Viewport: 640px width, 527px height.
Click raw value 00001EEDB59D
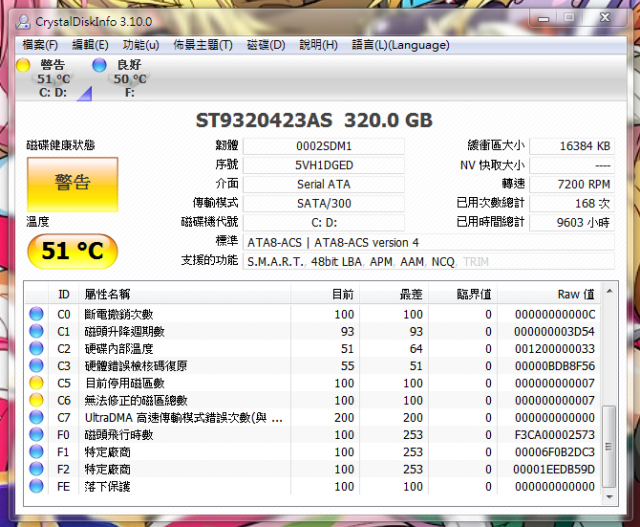[x=554, y=469]
